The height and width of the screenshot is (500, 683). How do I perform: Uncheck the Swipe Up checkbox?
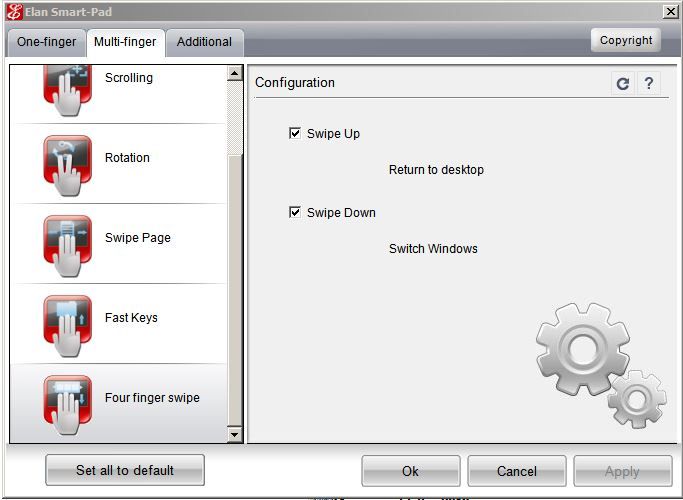(x=295, y=133)
